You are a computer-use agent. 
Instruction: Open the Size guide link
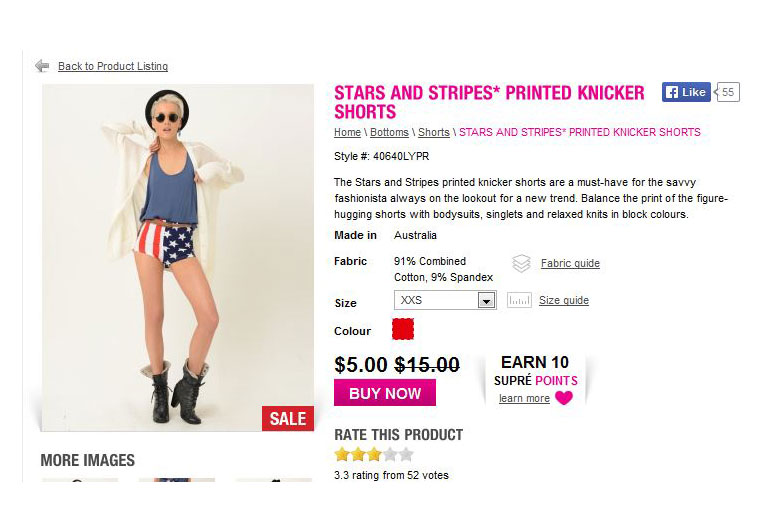[x=564, y=300]
